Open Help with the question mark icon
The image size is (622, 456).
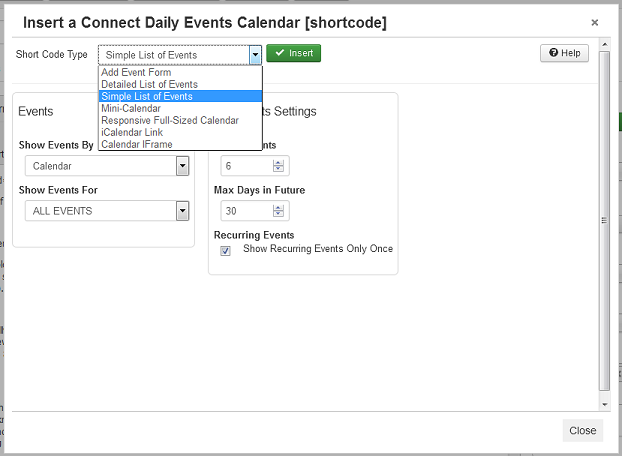(x=564, y=53)
